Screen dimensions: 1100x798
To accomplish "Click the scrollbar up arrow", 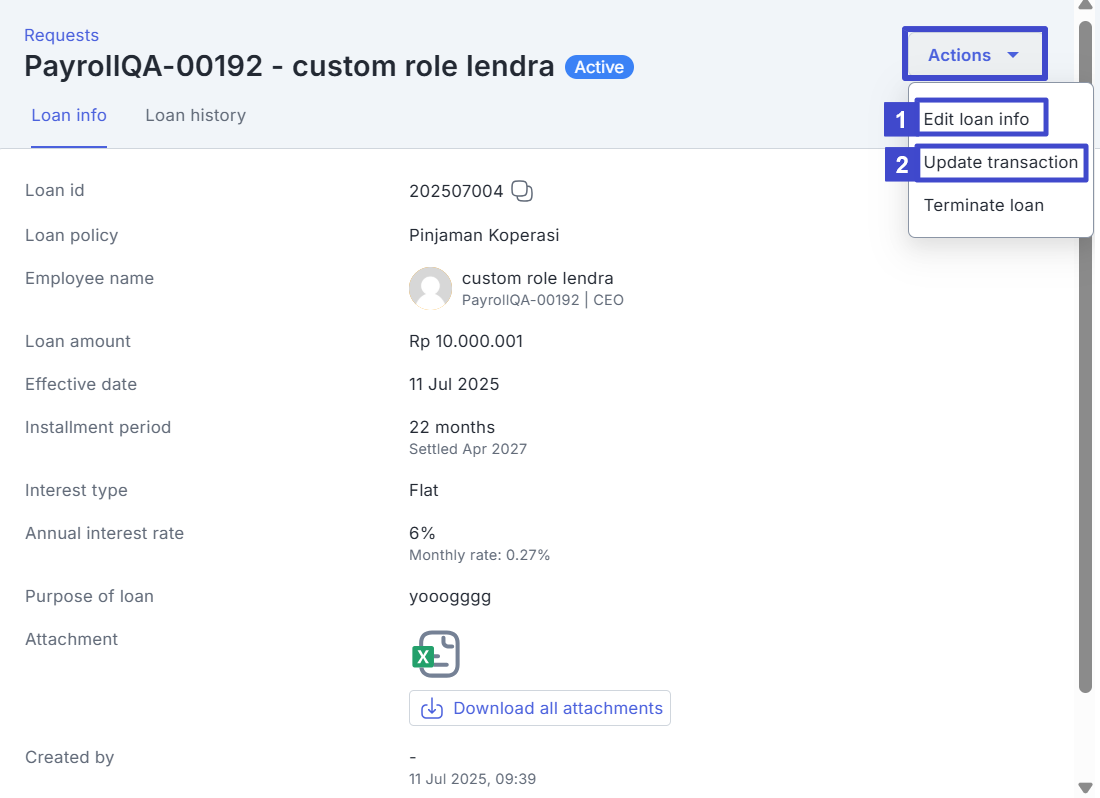I will coord(1085,6).
